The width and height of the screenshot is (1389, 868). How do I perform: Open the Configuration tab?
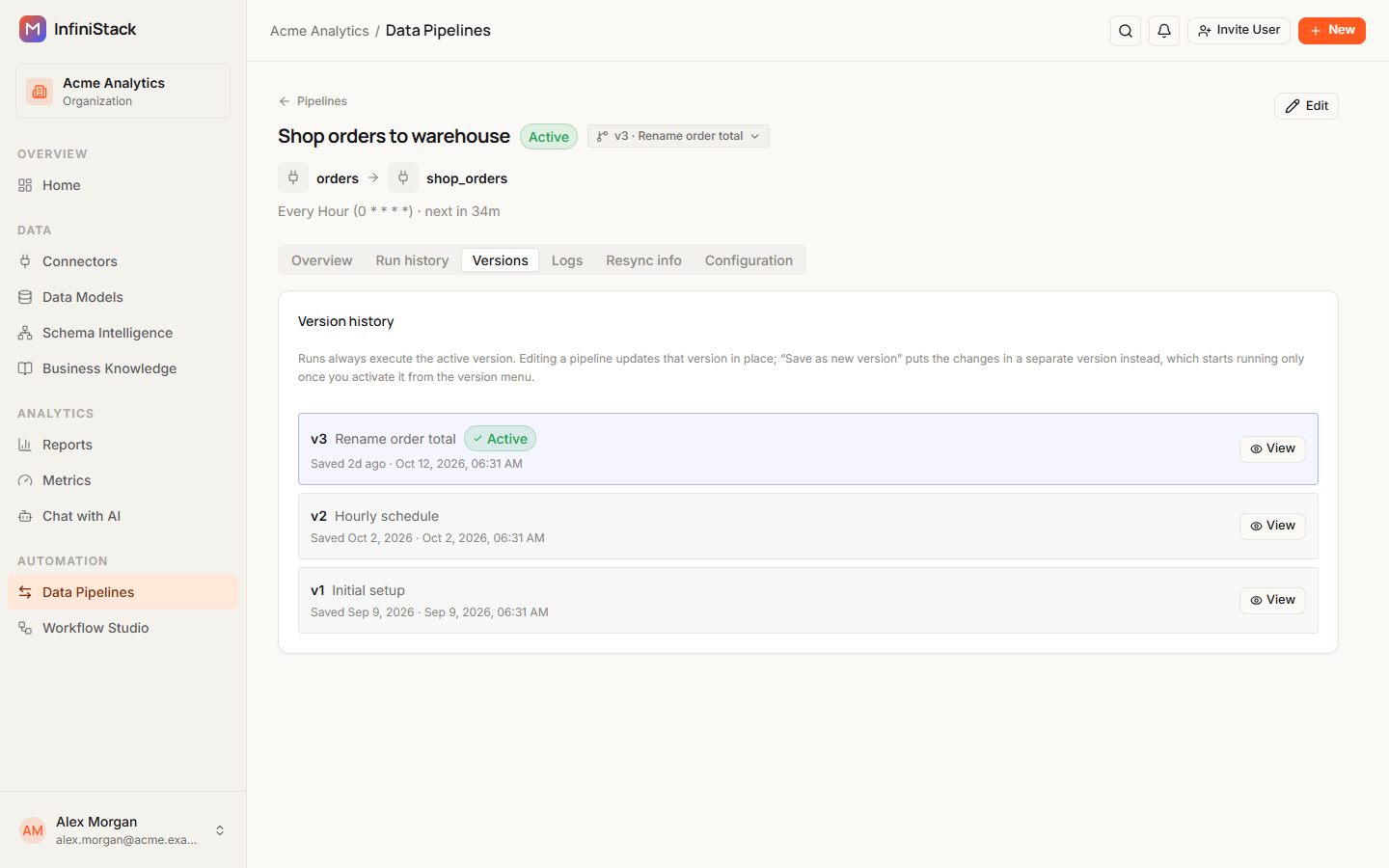coord(749,260)
